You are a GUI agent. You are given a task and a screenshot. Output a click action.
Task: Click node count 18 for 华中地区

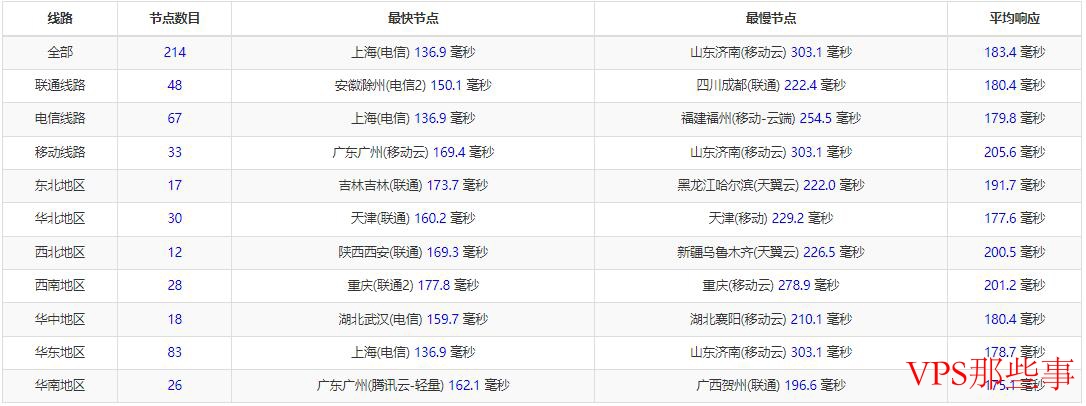pyautogui.click(x=175, y=319)
